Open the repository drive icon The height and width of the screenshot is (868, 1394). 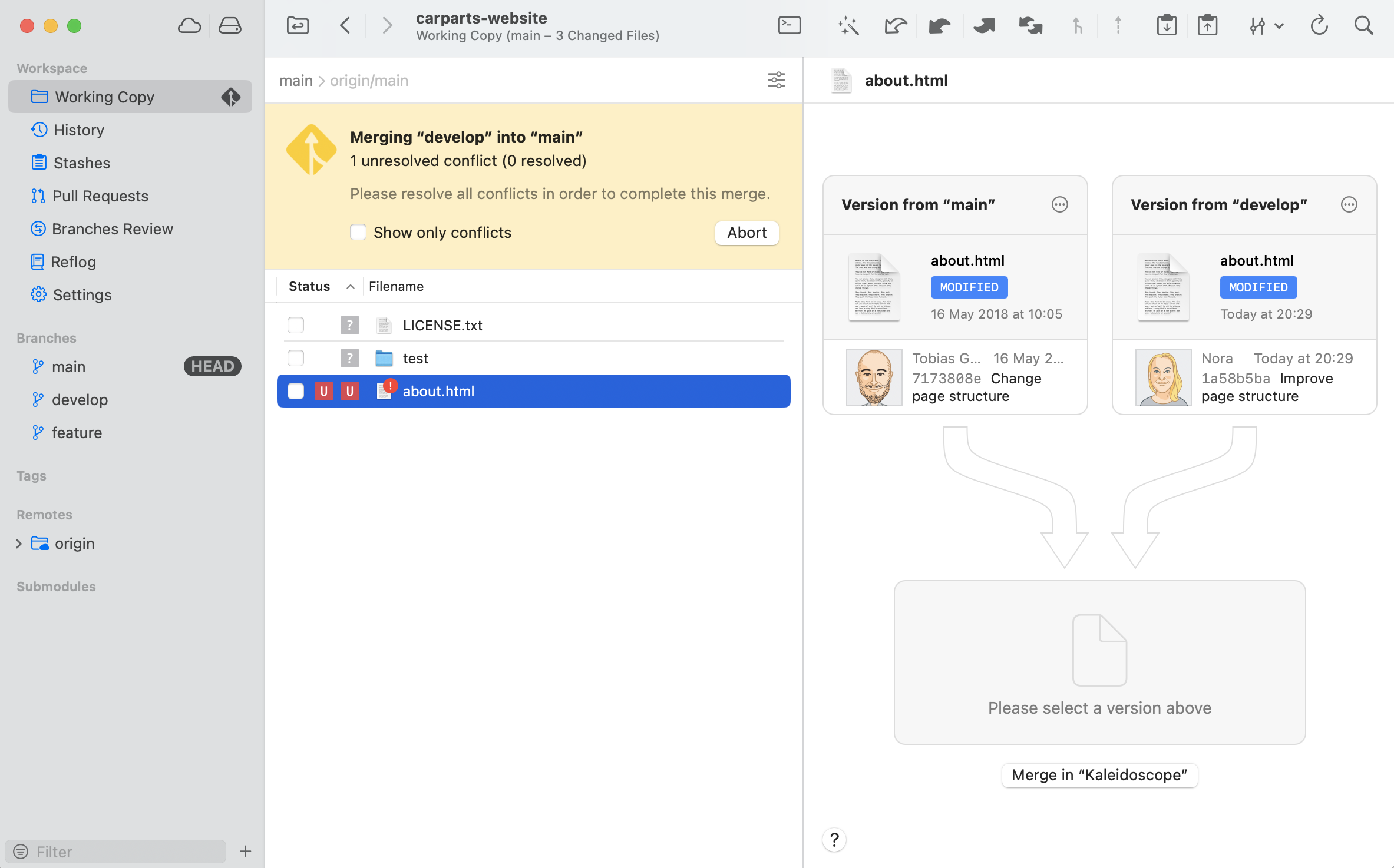[230, 26]
